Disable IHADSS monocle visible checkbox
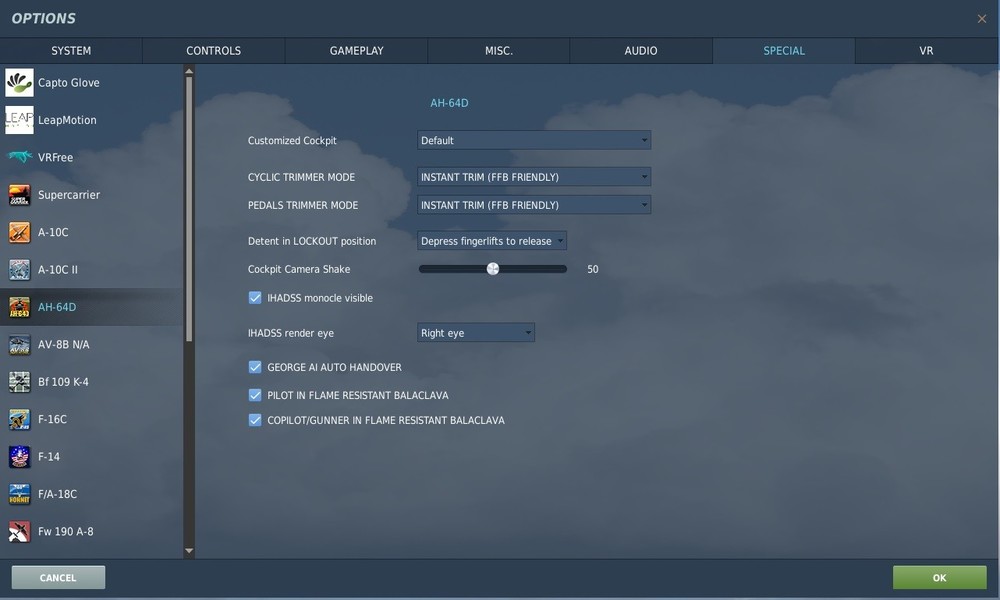 255,298
